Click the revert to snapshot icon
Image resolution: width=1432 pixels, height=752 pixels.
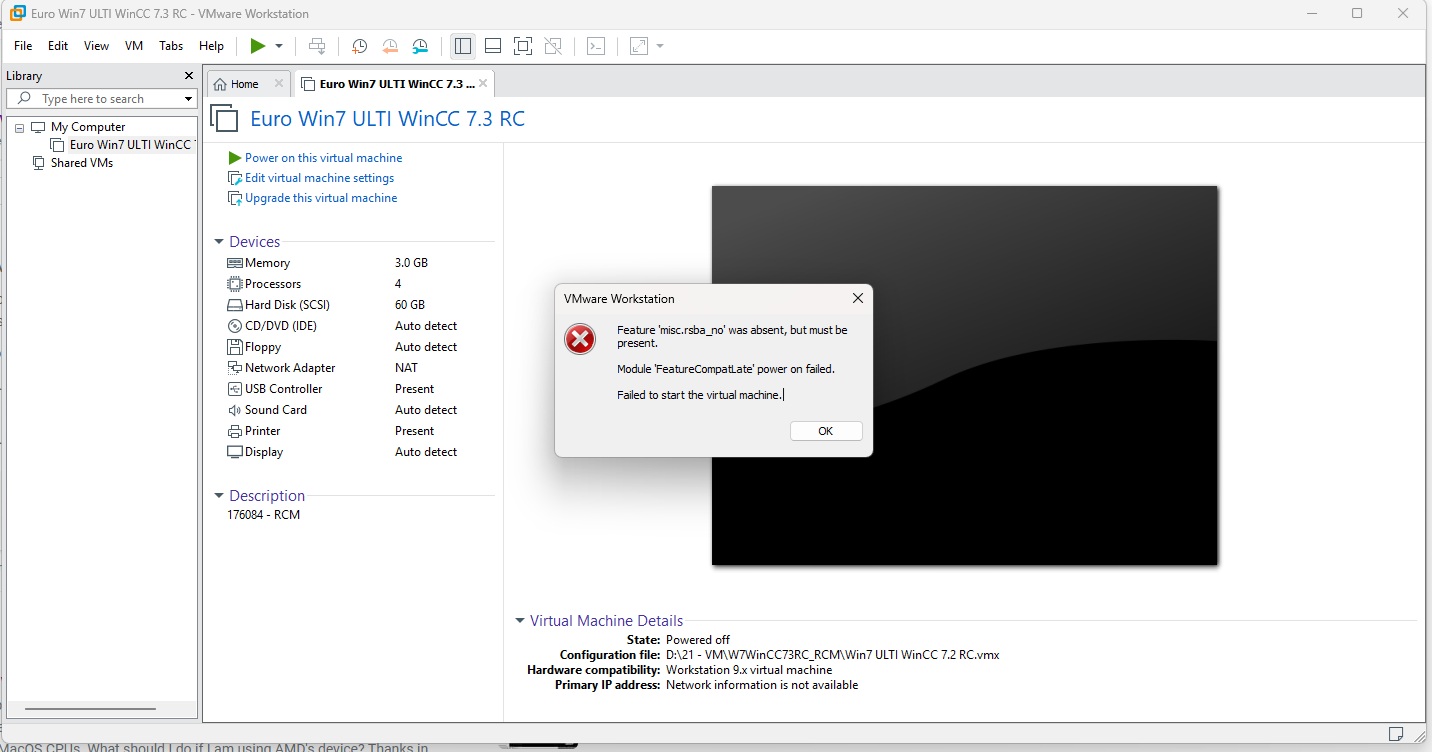click(390, 46)
